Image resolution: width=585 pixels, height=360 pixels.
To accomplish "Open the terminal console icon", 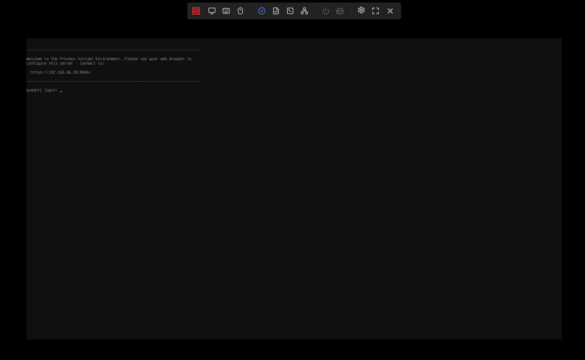I will (x=290, y=11).
